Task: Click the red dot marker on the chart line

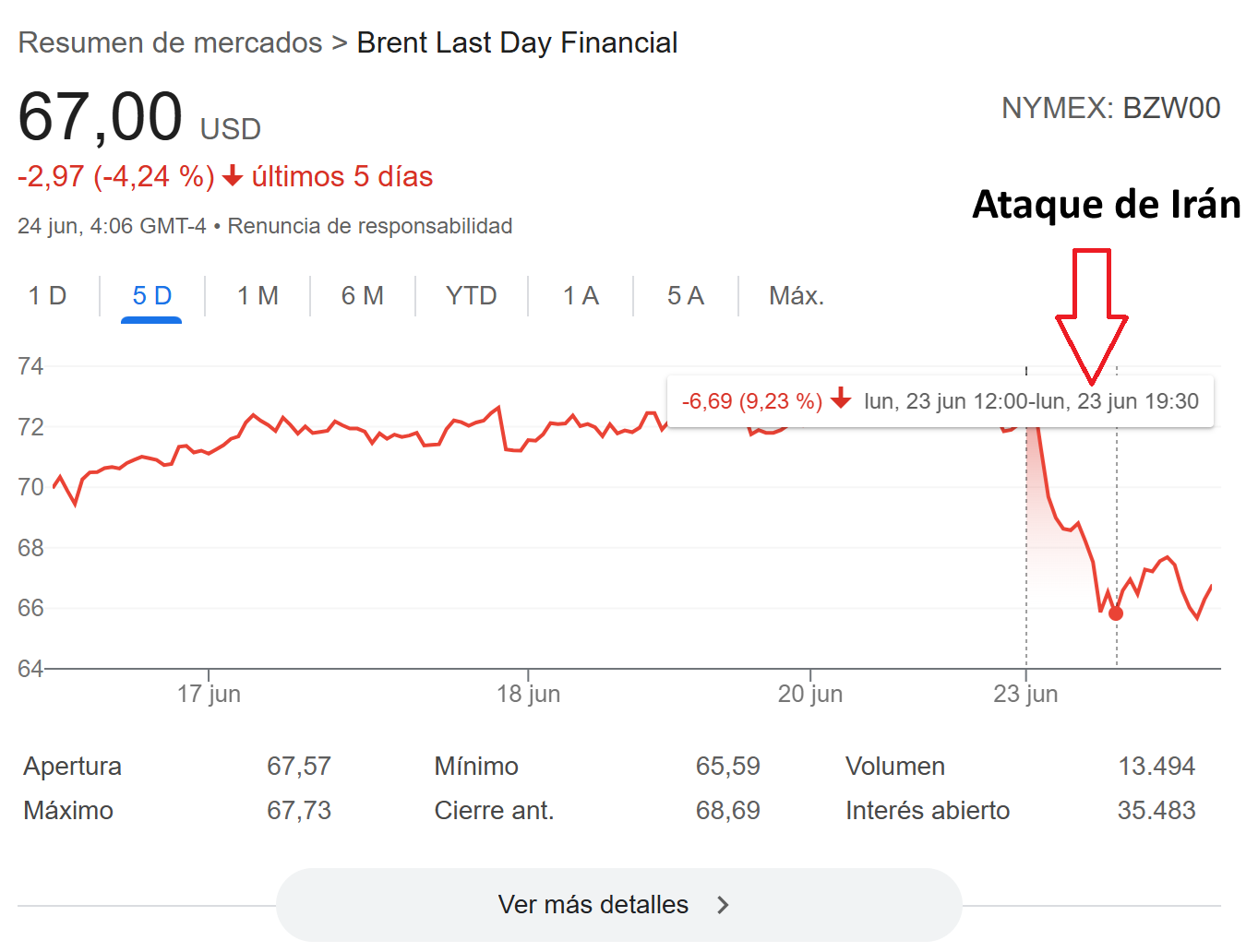Action: (1116, 613)
